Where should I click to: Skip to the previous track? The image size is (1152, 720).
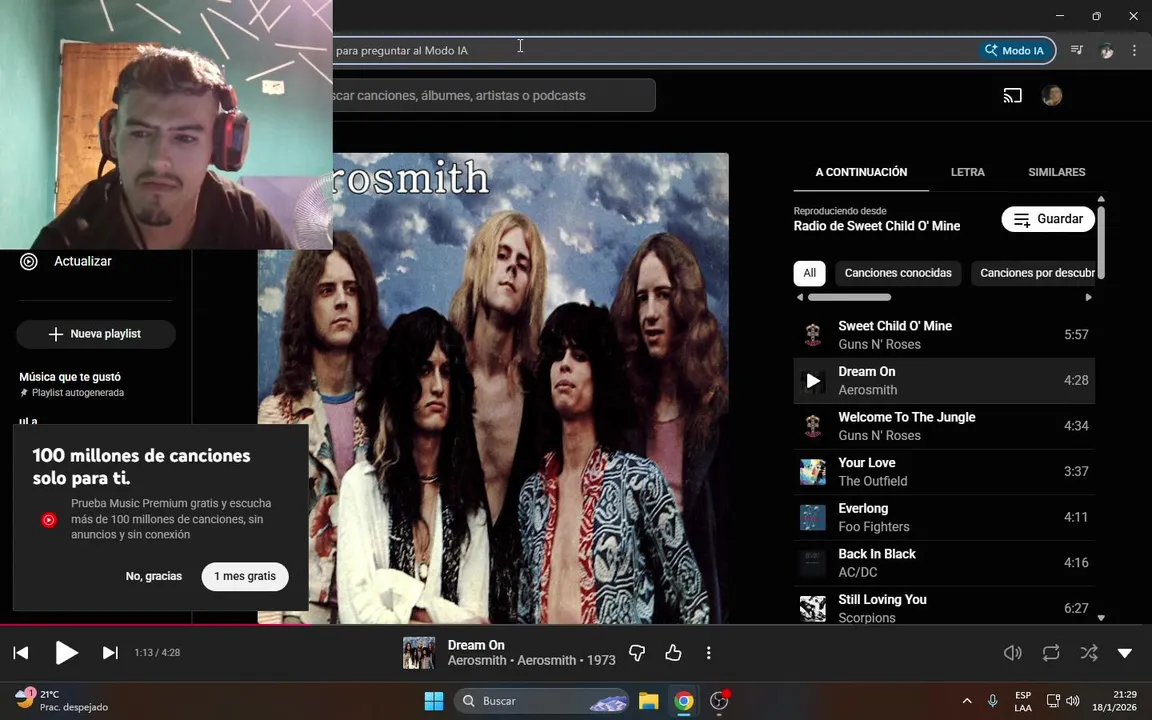tap(21, 652)
